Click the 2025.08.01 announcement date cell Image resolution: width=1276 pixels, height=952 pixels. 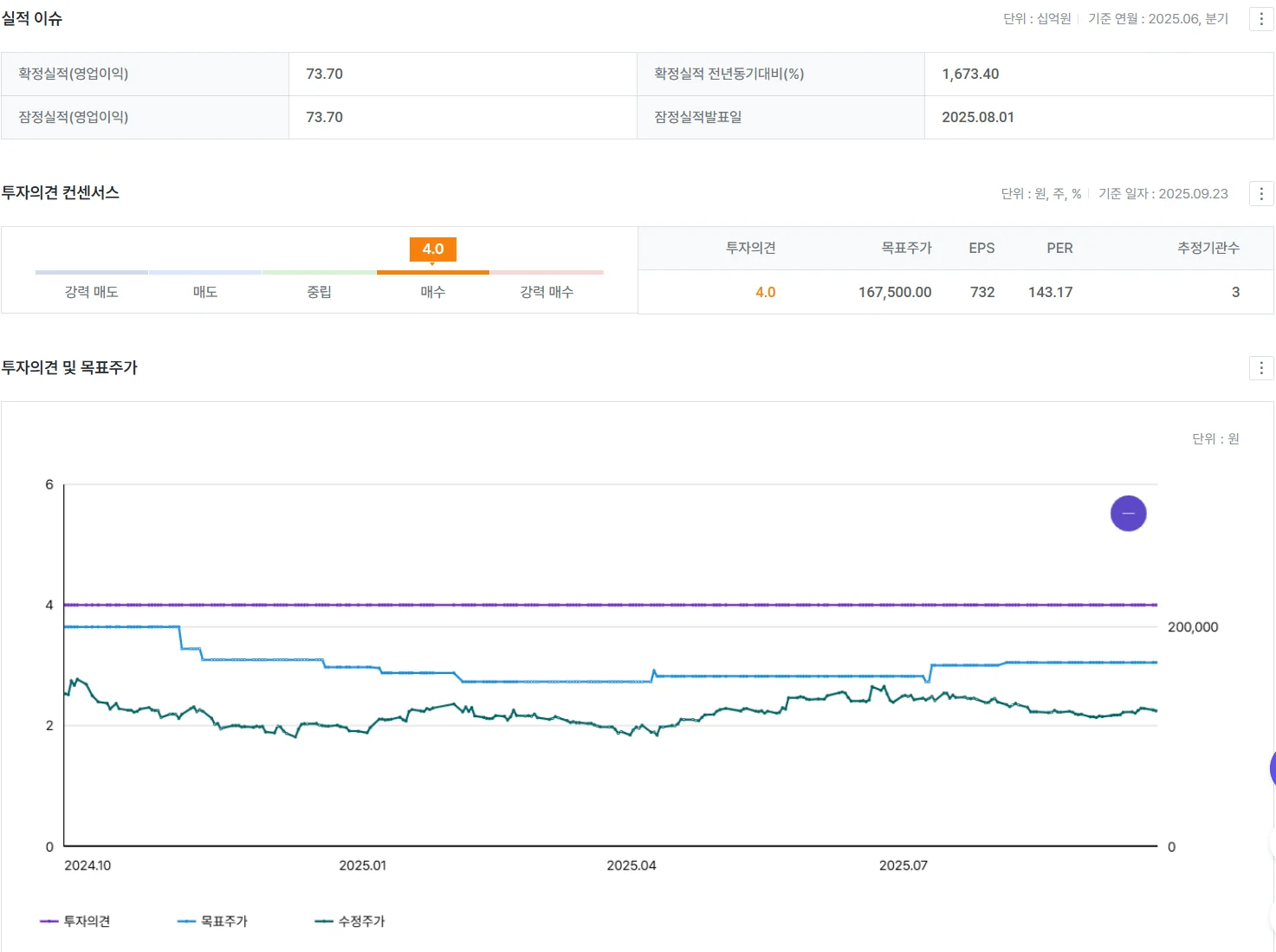[x=978, y=118]
